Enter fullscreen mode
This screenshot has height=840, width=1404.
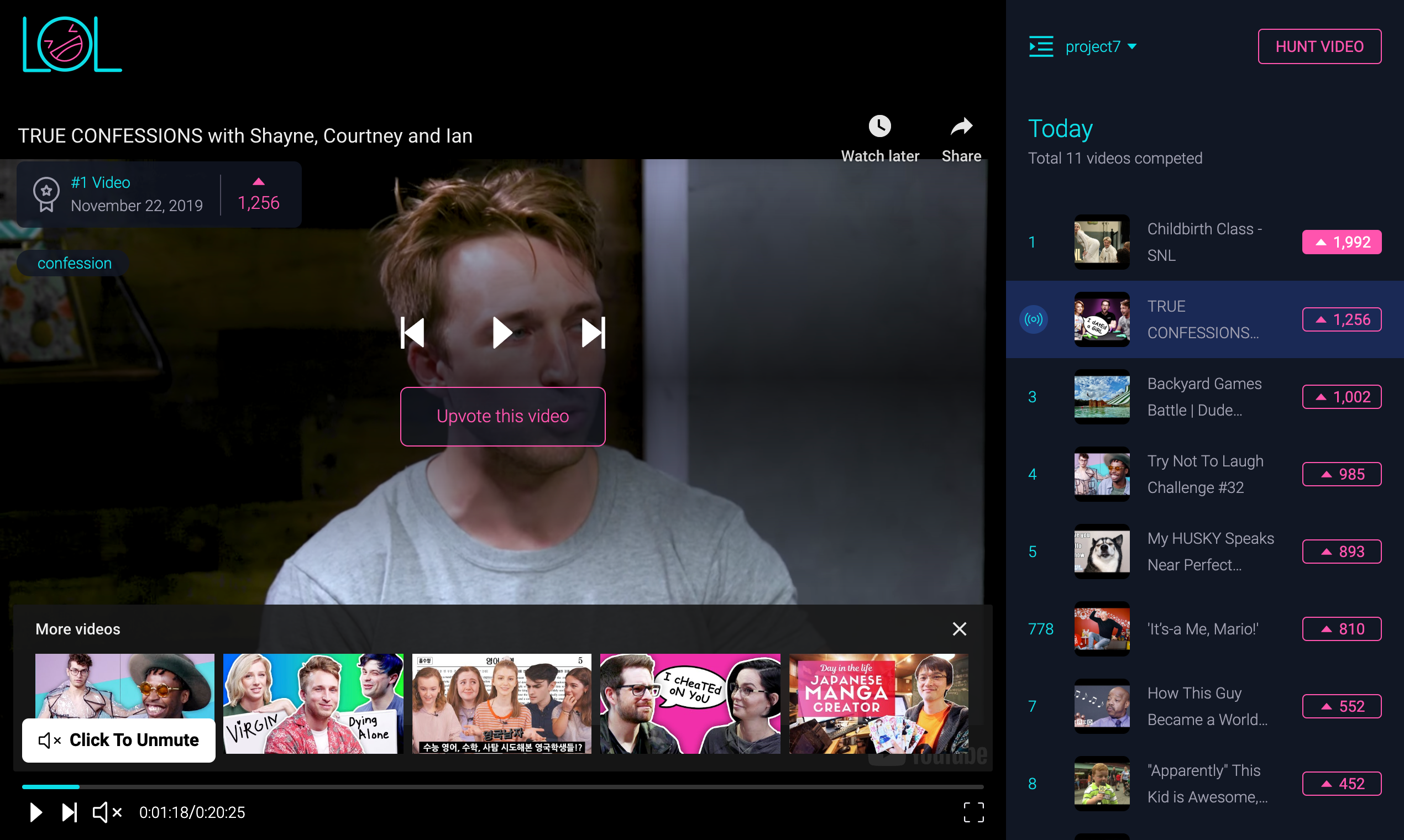point(973,812)
